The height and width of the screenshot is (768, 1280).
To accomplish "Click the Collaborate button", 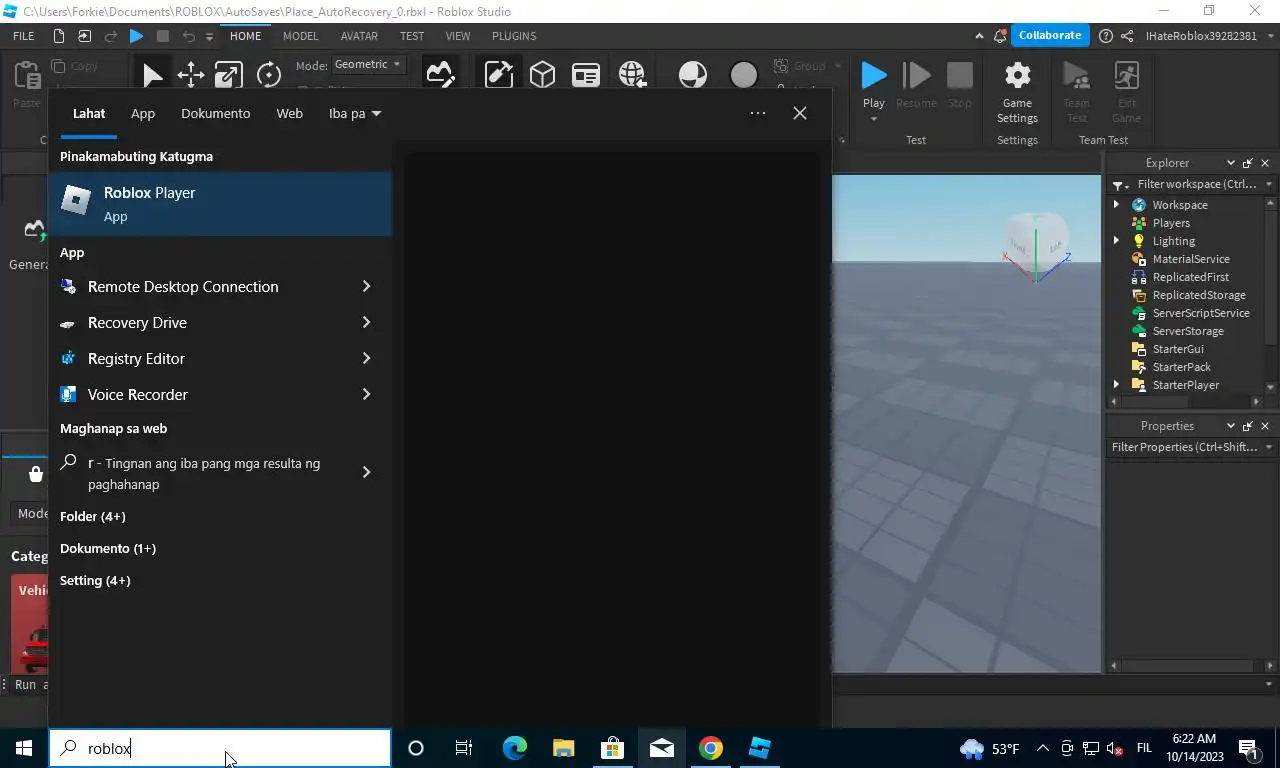I will tap(1049, 35).
